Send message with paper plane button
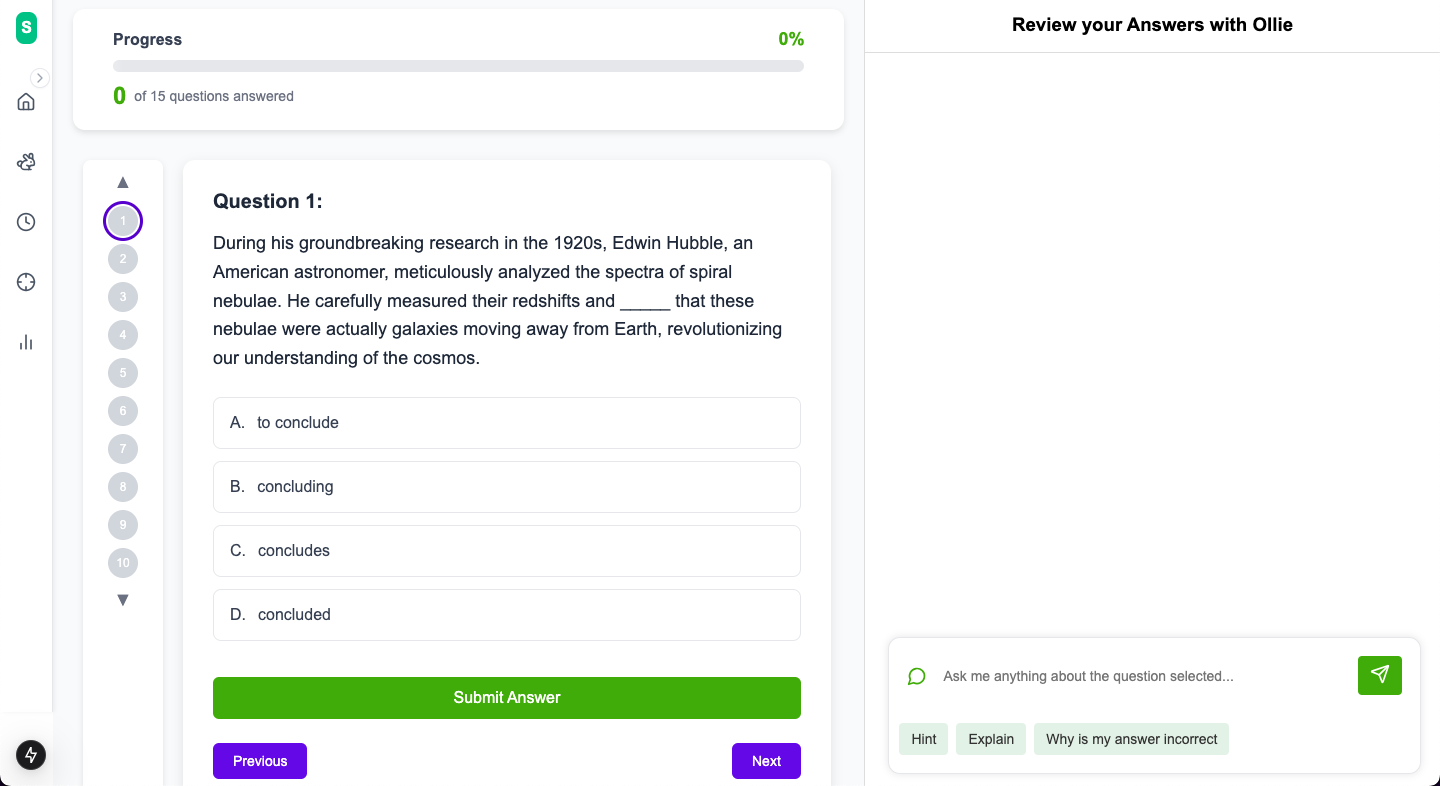 pos(1380,675)
